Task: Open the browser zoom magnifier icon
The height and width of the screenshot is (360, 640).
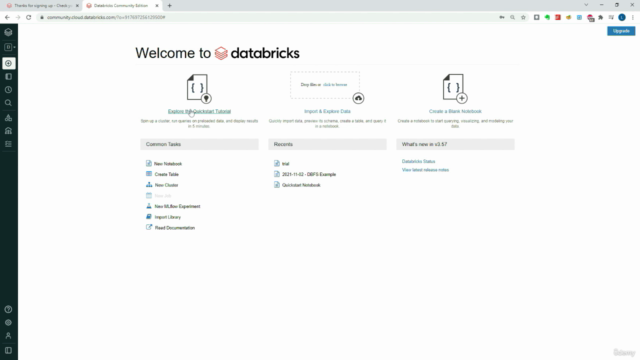Action: (513, 18)
